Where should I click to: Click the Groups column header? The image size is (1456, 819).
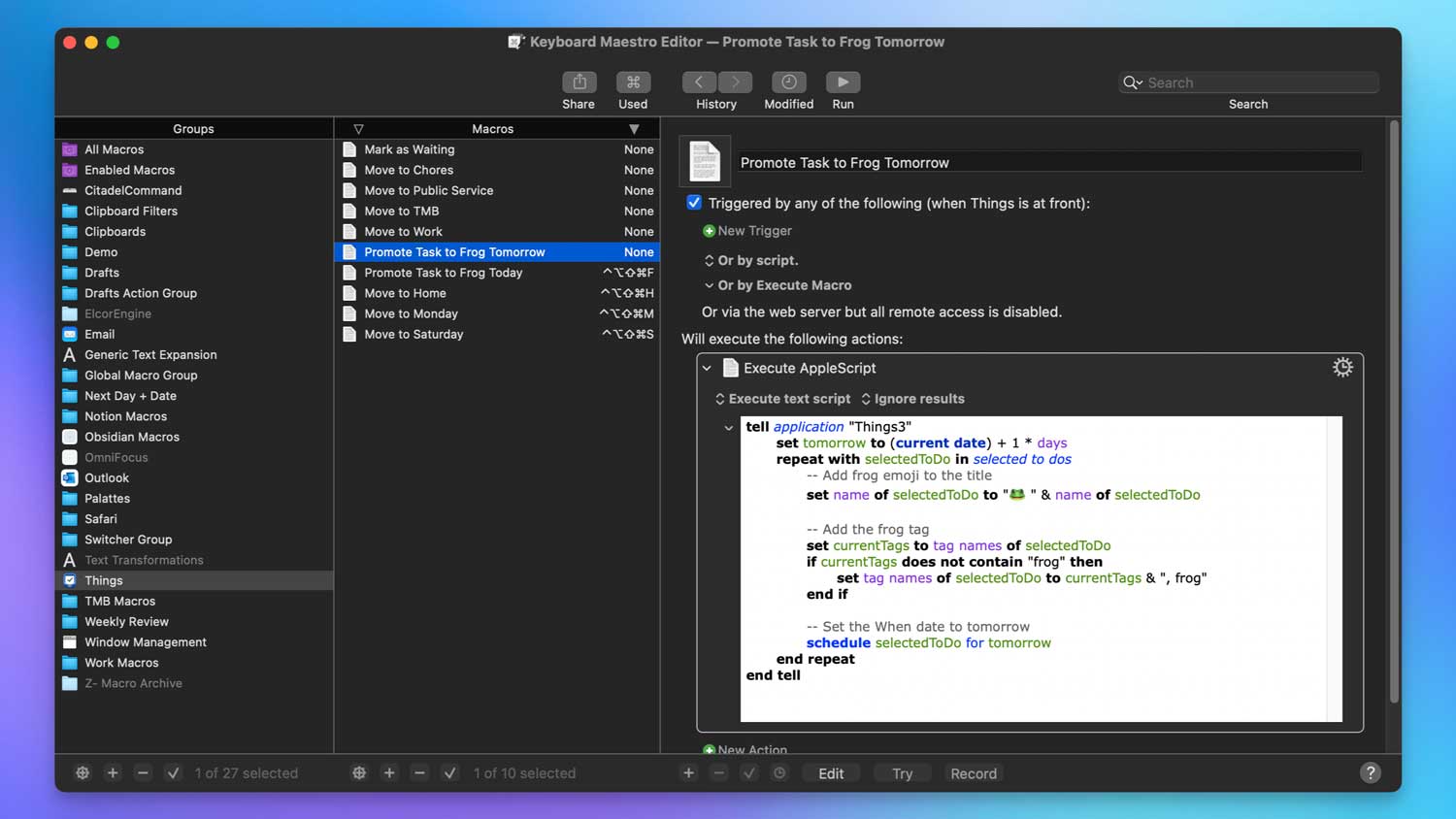coord(194,128)
